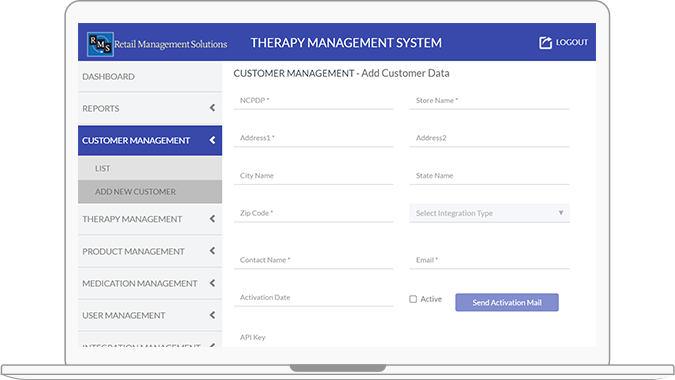675x380 pixels.
Task: Open the Dashboard menu item
Action: click(150, 77)
